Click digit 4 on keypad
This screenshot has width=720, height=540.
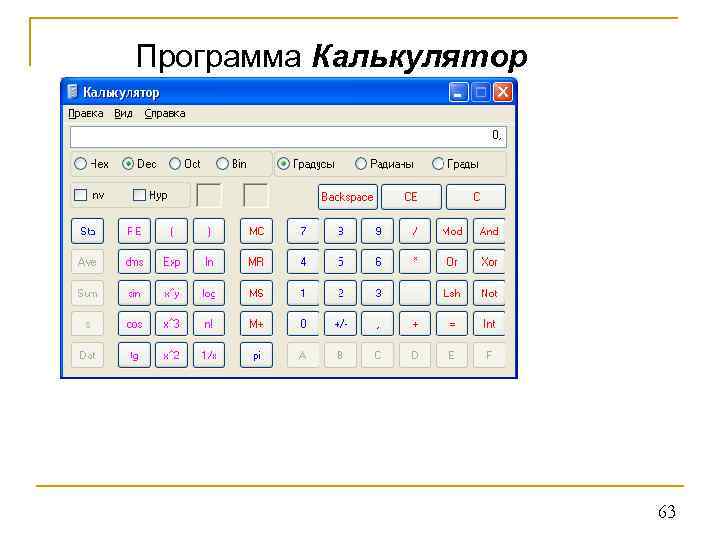303,262
